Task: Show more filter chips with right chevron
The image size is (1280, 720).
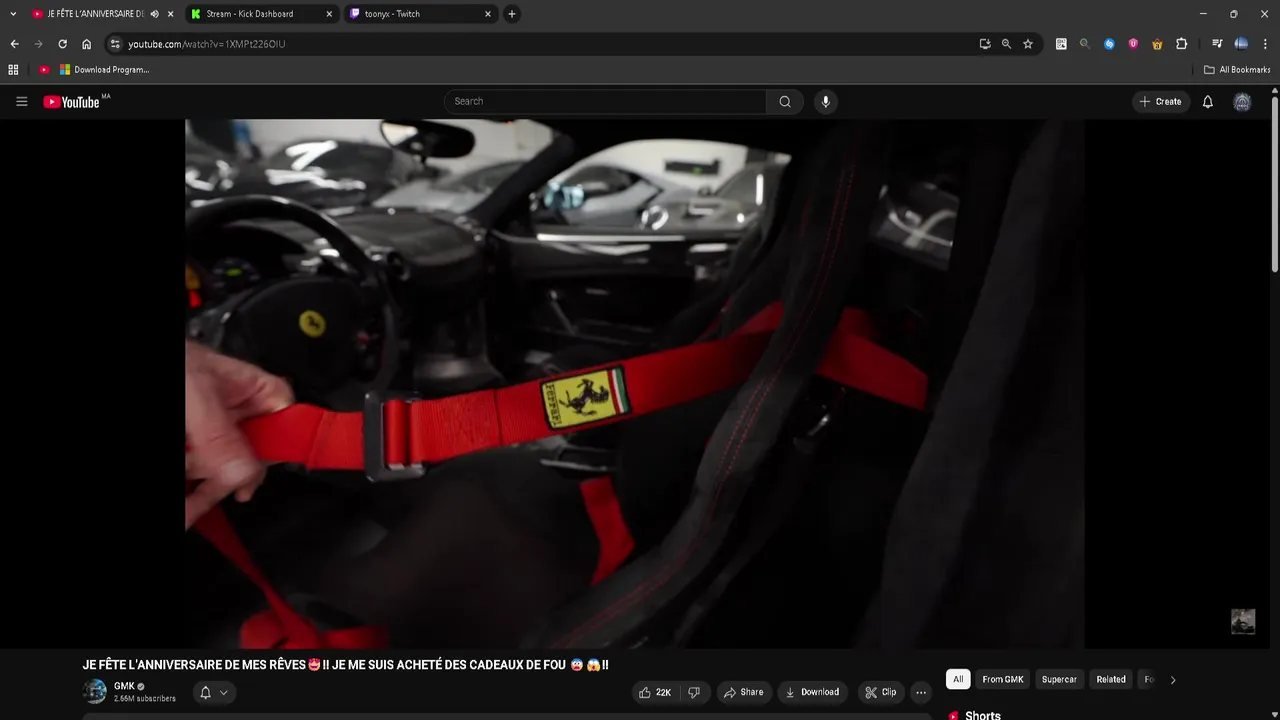Action: (1173, 680)
